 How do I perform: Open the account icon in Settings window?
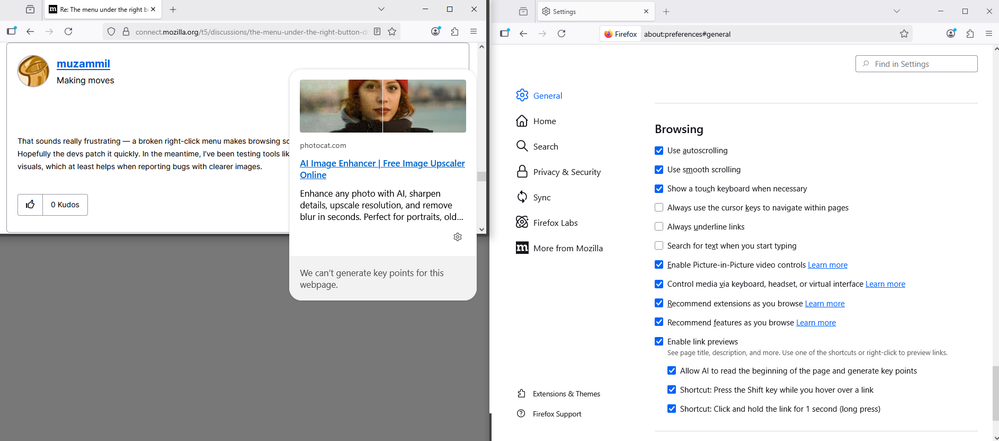[x=951, y=33]
